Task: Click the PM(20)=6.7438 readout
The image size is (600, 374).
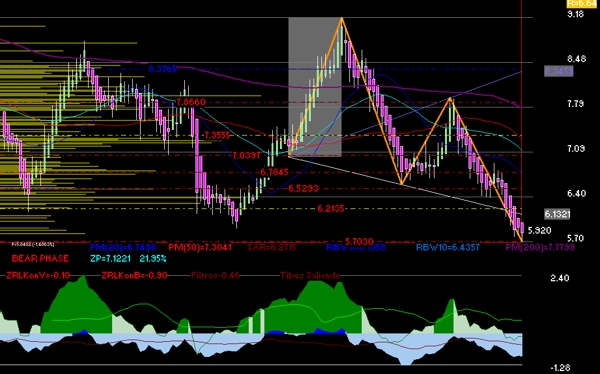Action: (x=123, y=247)
